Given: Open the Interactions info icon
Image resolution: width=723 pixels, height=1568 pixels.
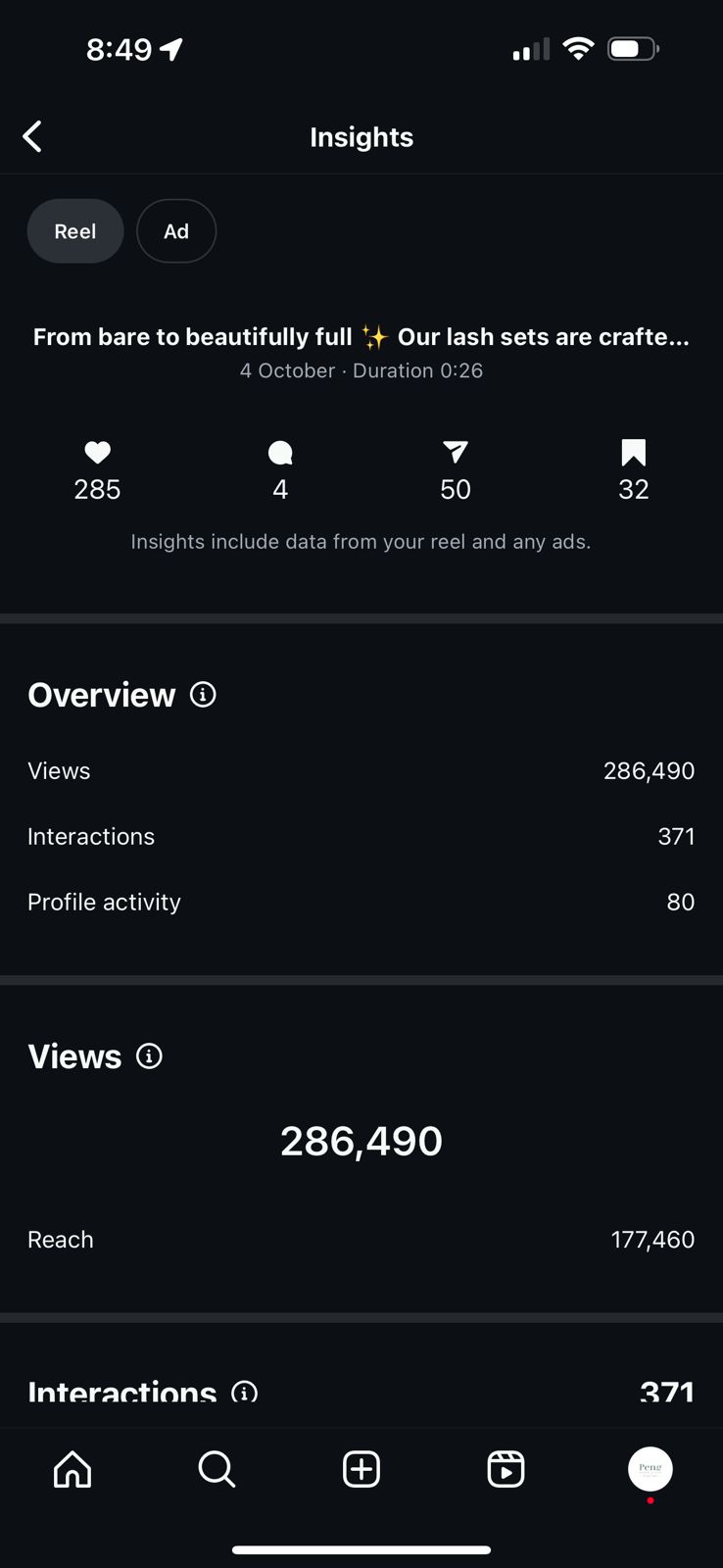Looking at the screenshot, I should tap(244, 1392).
